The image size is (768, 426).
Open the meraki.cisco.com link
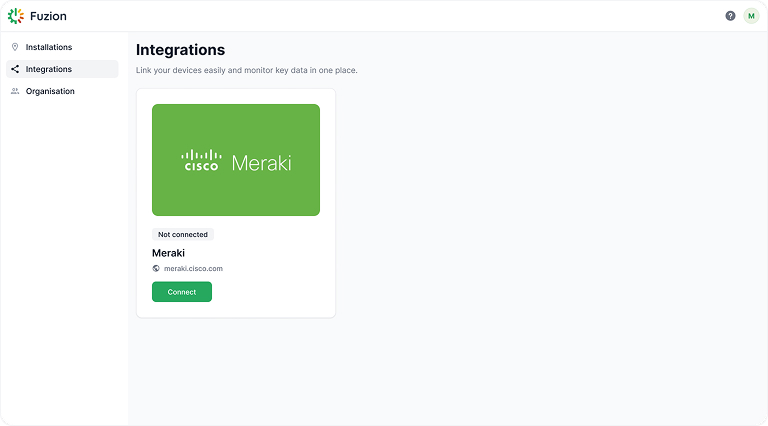[x=193, y=268]
